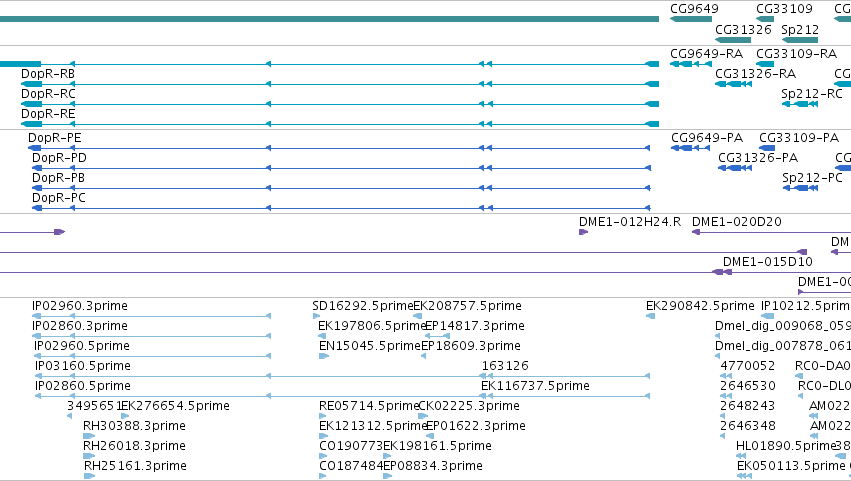The width and height of the screenshot is (851, 481).
Task: Open the EP01622.3prime EST feature
Action: [430, 436]
